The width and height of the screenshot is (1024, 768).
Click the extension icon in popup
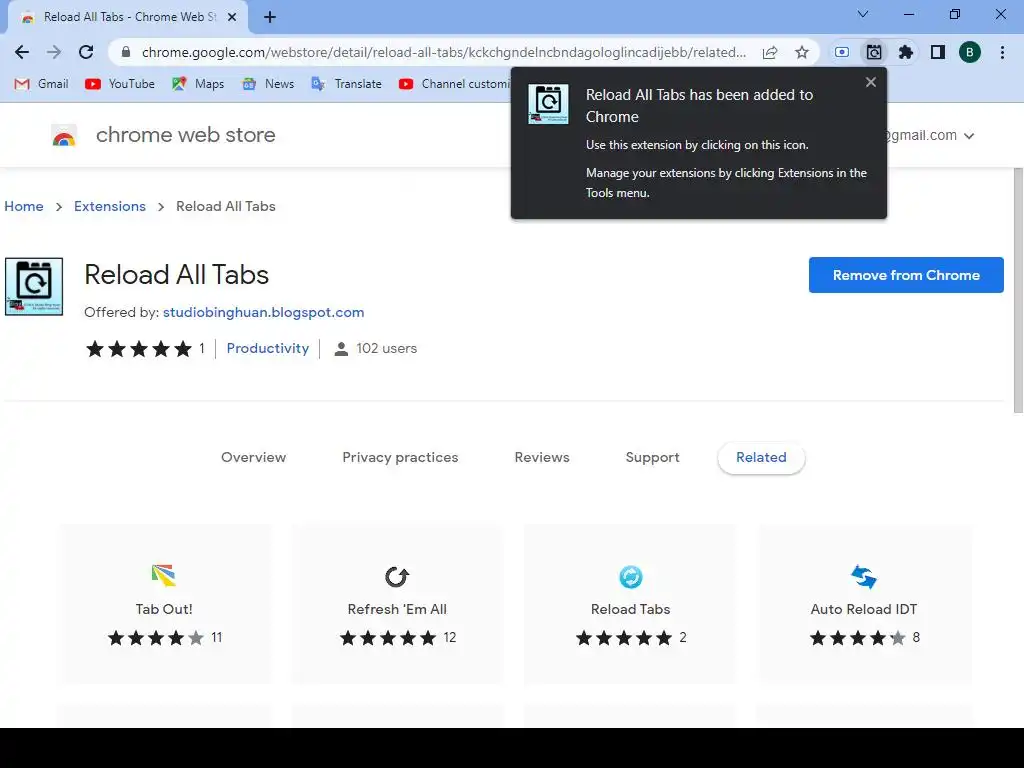548,104
